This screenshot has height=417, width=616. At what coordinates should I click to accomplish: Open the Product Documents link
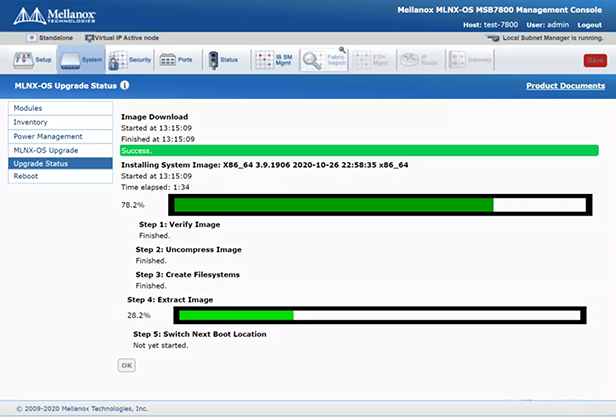click(x=565, y=86)
